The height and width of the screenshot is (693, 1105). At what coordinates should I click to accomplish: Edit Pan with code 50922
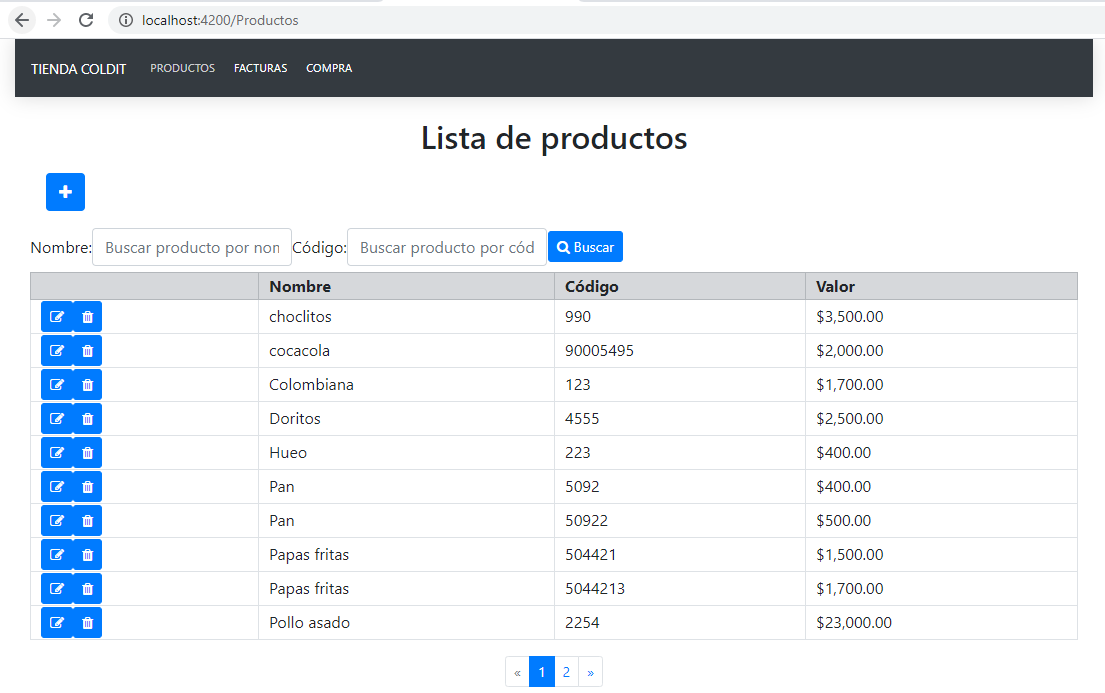57,521
